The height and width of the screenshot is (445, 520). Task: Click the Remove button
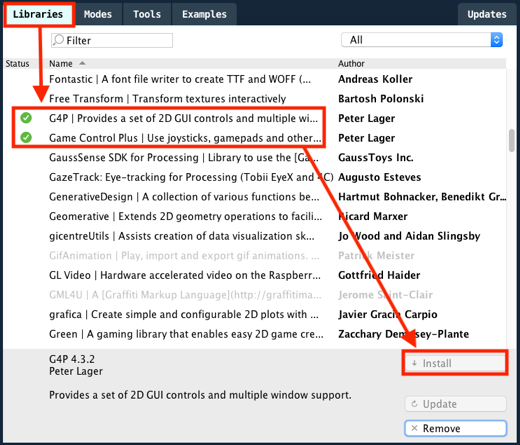click(455, 428)
